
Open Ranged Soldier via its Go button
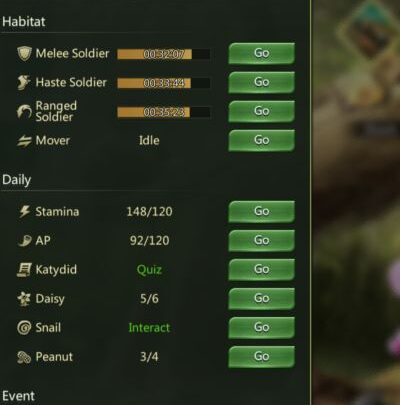click(262, 111)
